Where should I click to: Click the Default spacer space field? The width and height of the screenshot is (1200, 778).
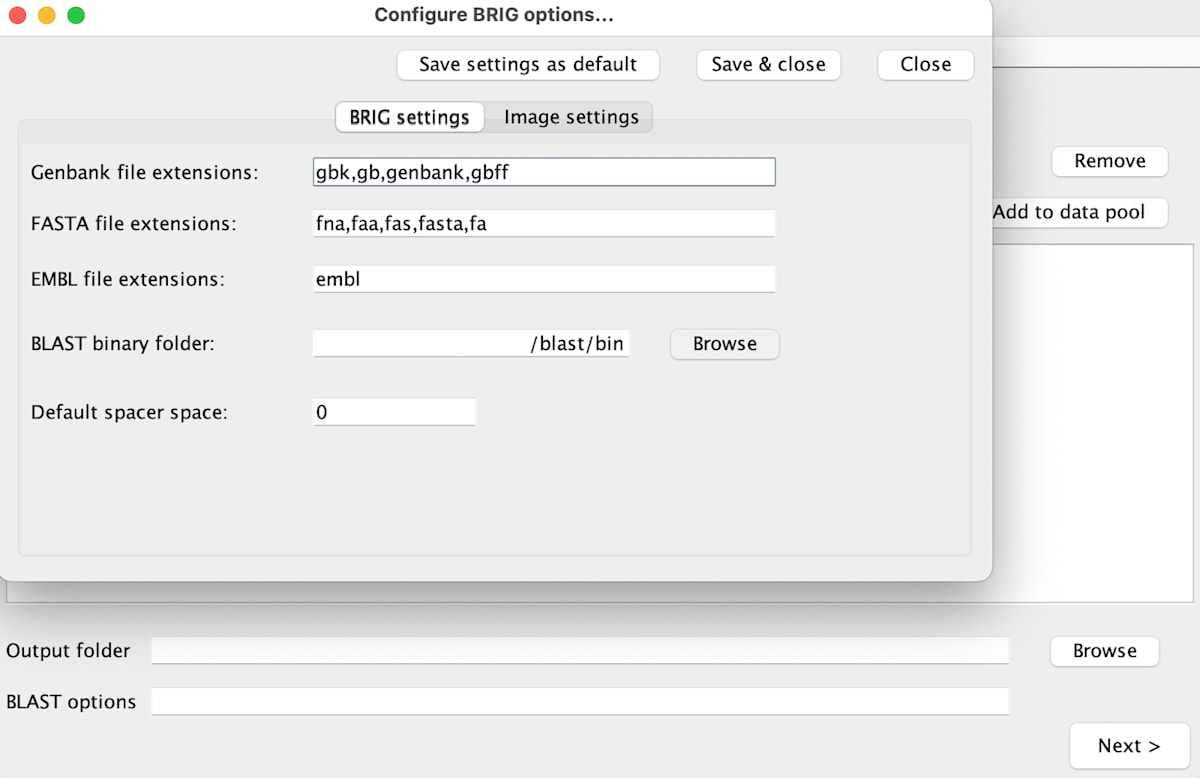click(394, 412)
